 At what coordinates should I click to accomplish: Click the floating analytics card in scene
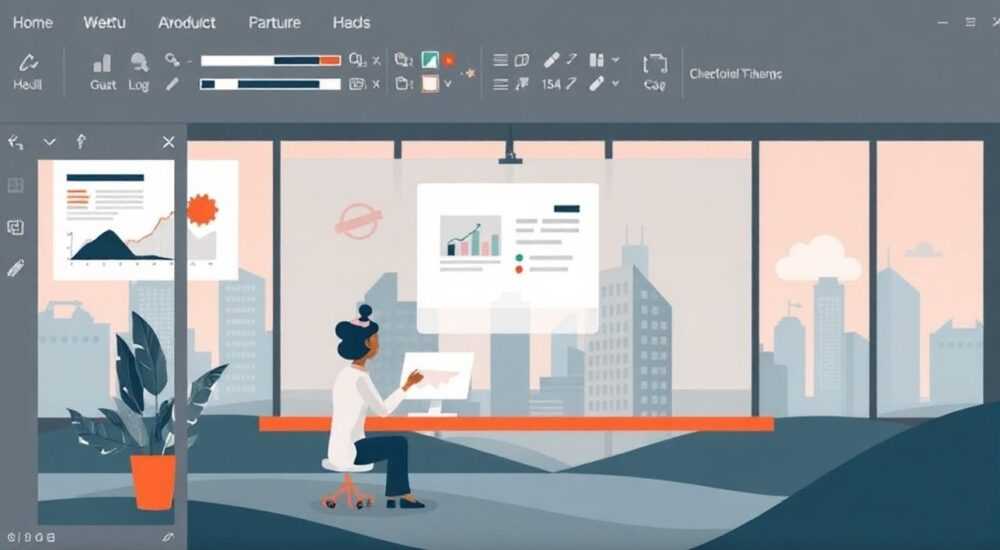coord(508,258)
